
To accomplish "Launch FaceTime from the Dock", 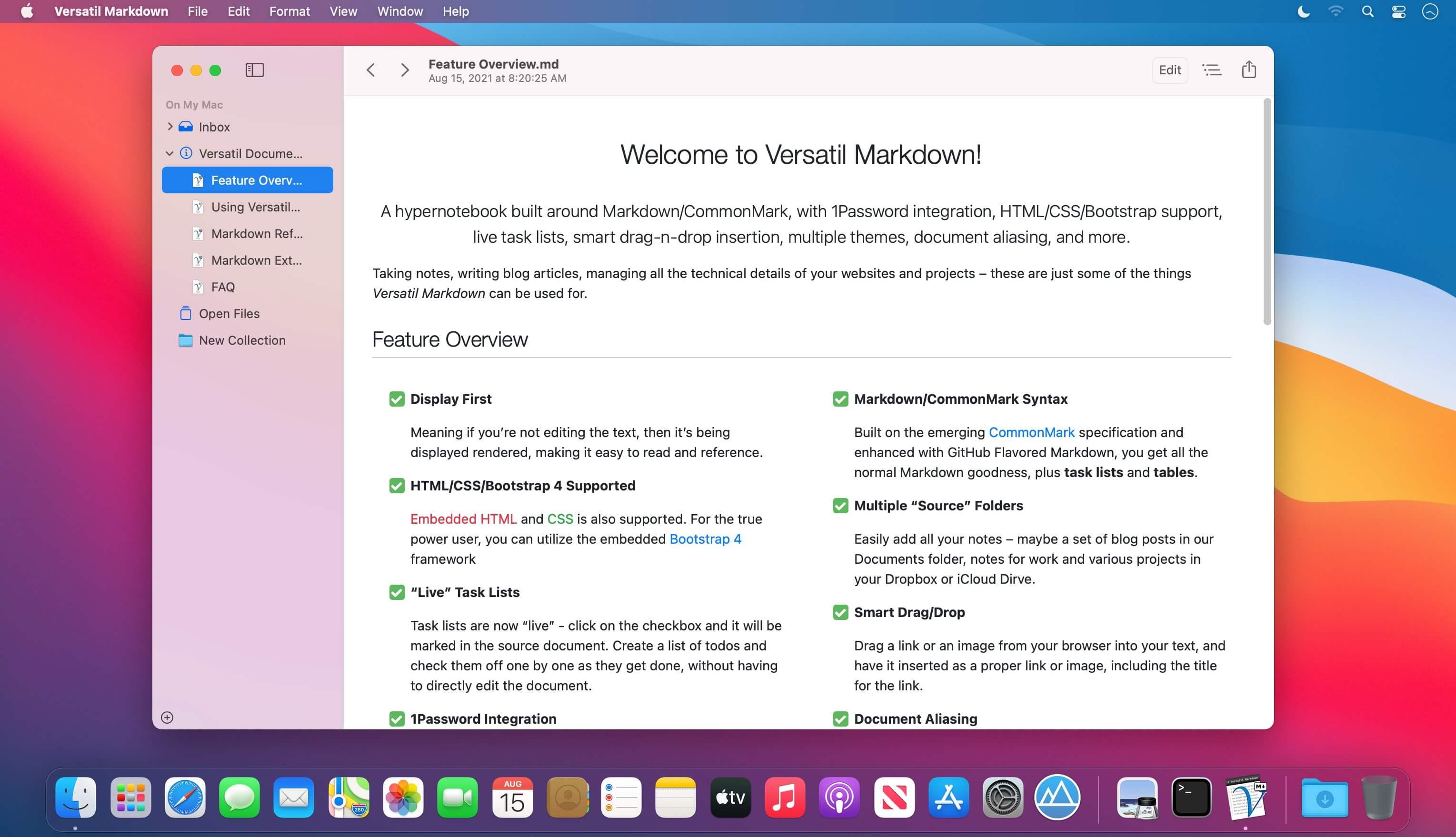I will (x=458, y=797).
